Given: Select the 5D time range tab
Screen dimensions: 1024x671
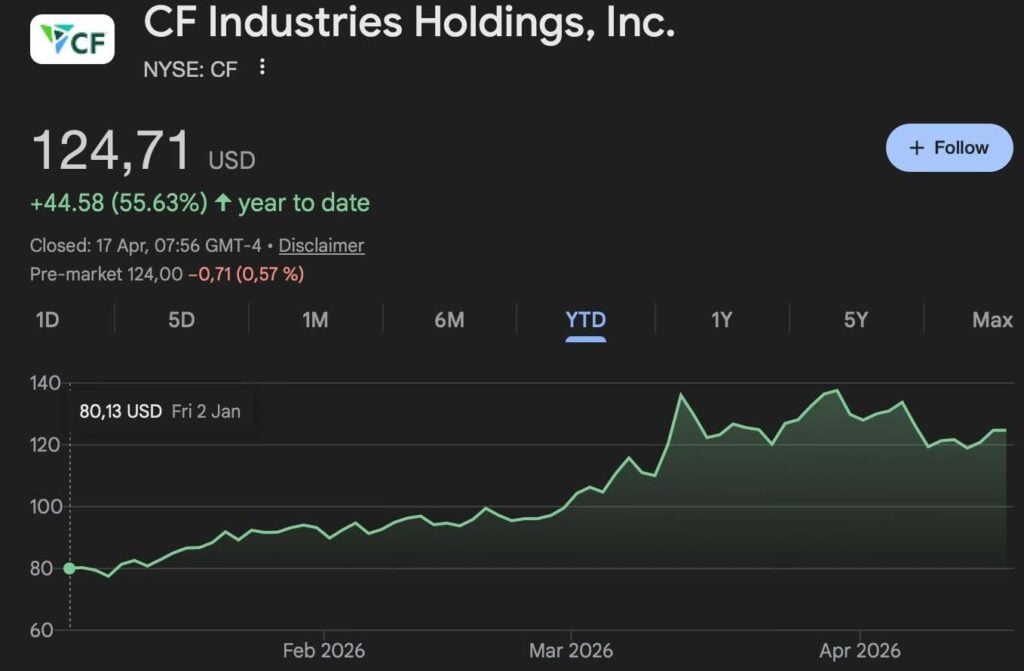Looking at the screenshot, I should pos(181,320).
